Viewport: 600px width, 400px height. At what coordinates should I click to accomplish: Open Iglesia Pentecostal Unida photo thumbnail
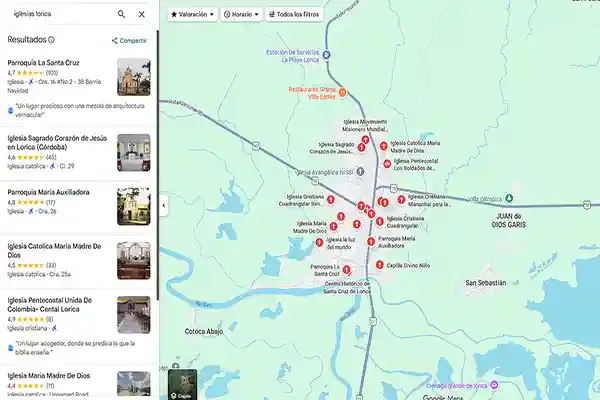(134, 315)
